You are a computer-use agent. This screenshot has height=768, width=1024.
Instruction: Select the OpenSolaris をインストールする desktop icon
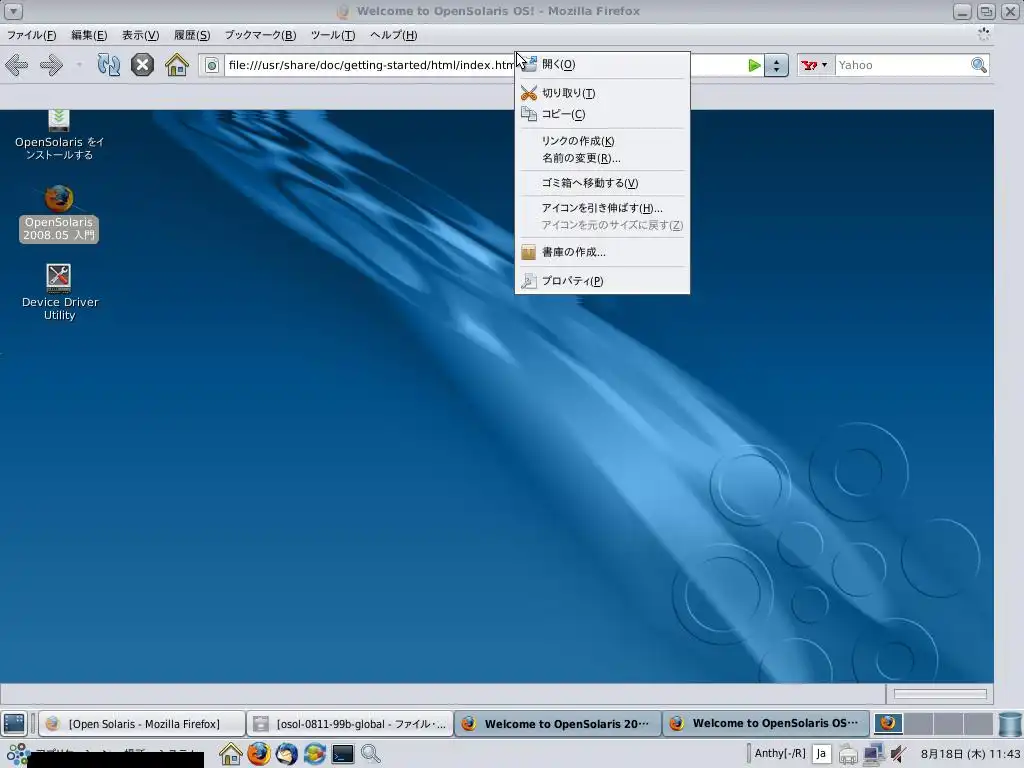[59, 136]
